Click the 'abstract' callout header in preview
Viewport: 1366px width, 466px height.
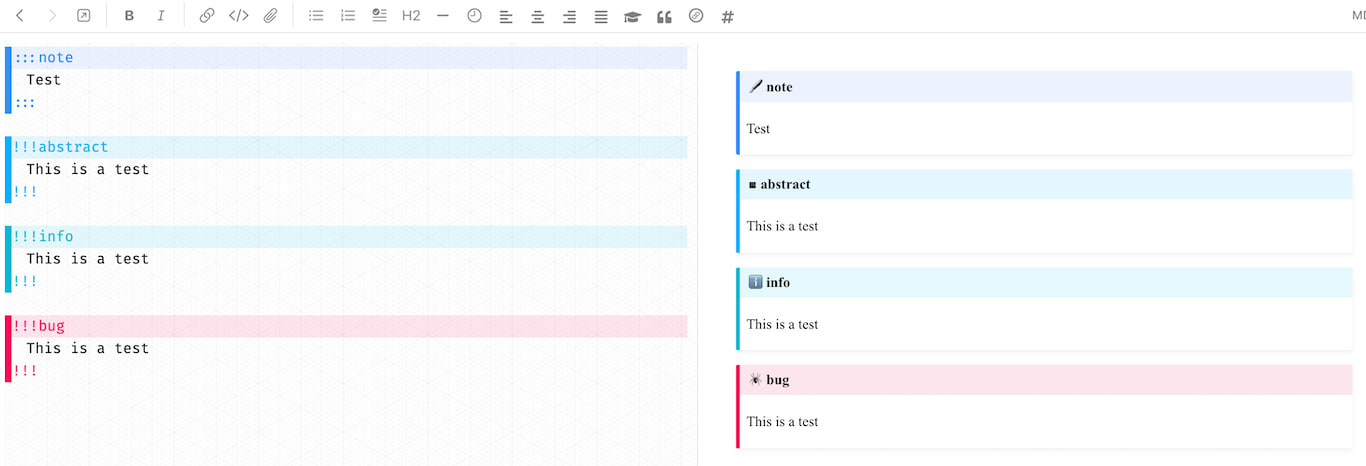click(x=1045, y=185)
